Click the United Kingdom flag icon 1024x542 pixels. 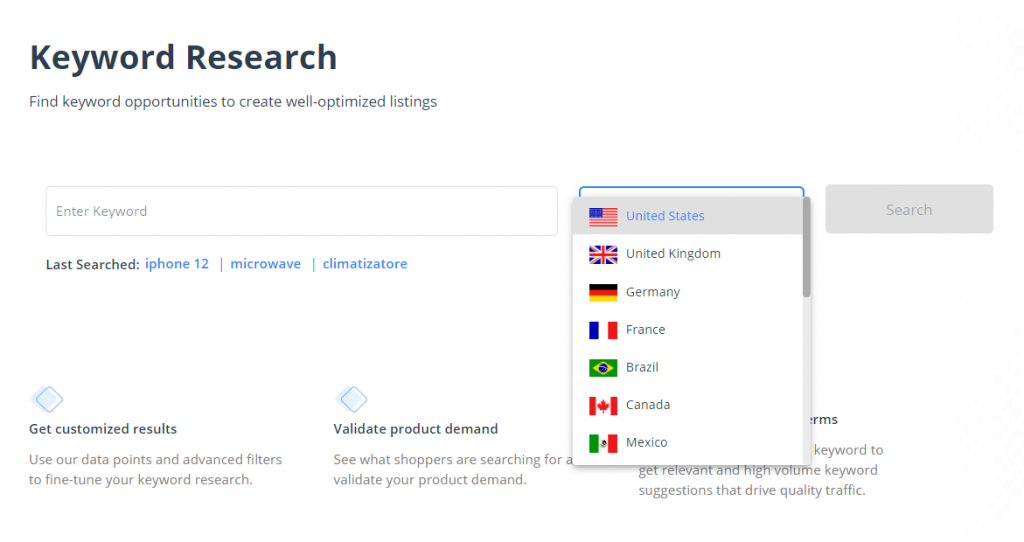pos(603,254)
